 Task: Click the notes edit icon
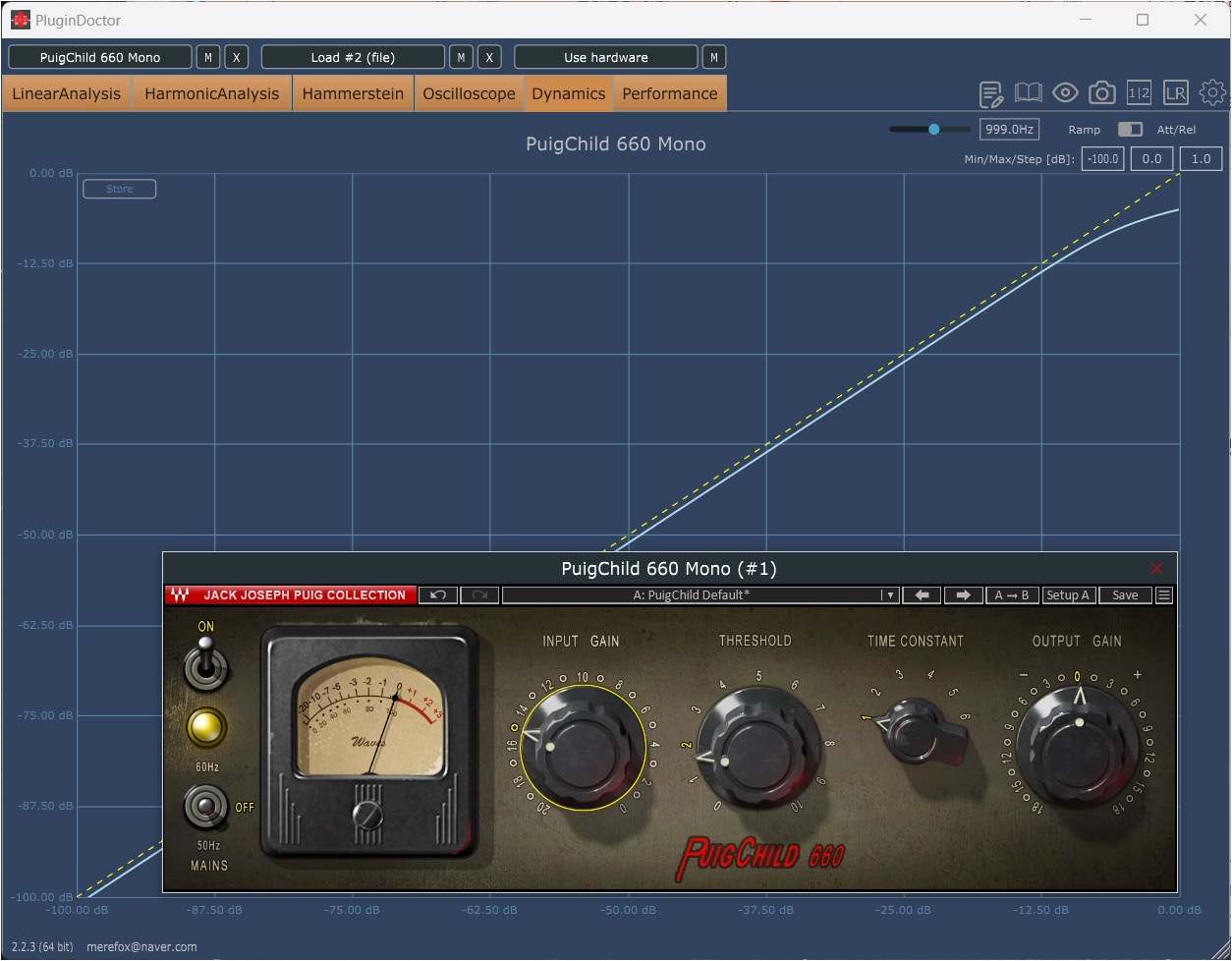pyautogui.click(x=991, y=94)
